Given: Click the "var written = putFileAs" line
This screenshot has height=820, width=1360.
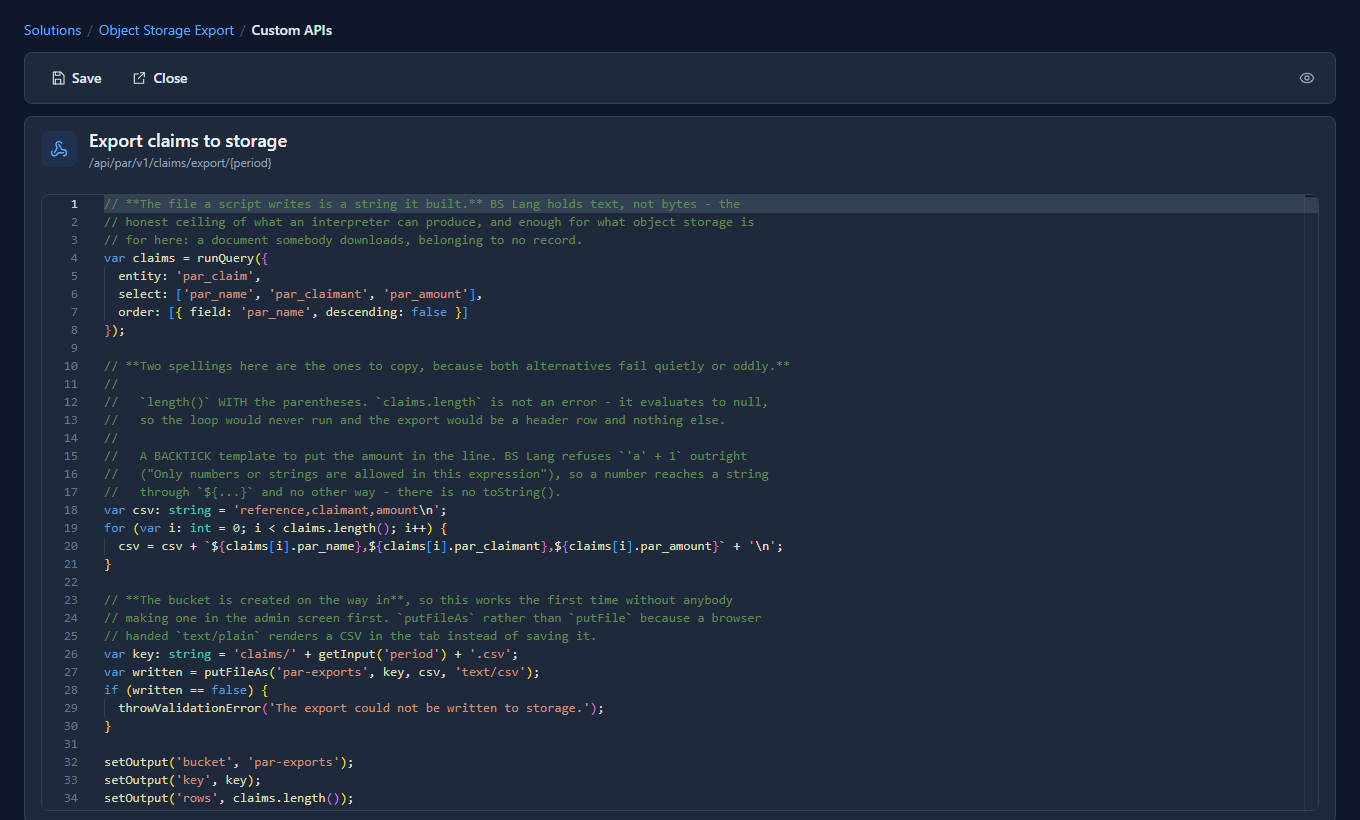Looking at the screenshot, I should click(322, 672).
